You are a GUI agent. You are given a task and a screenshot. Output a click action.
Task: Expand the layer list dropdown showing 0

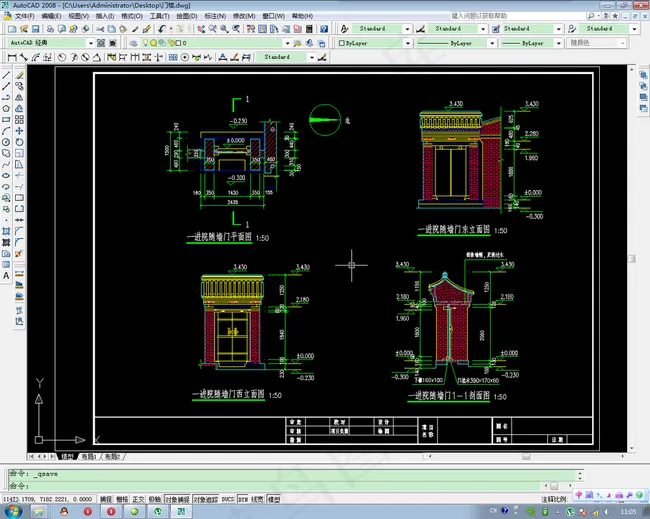click(287, 43)
